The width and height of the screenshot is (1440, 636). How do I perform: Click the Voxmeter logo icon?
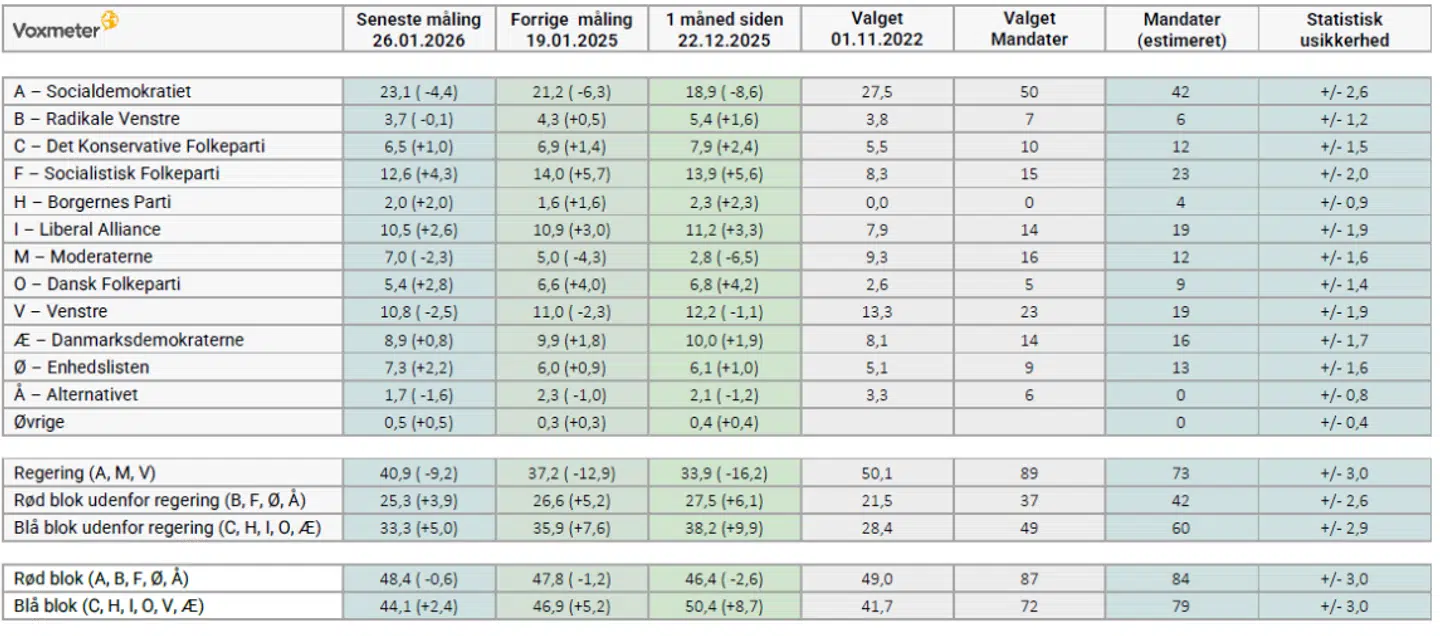click(111, 23)
